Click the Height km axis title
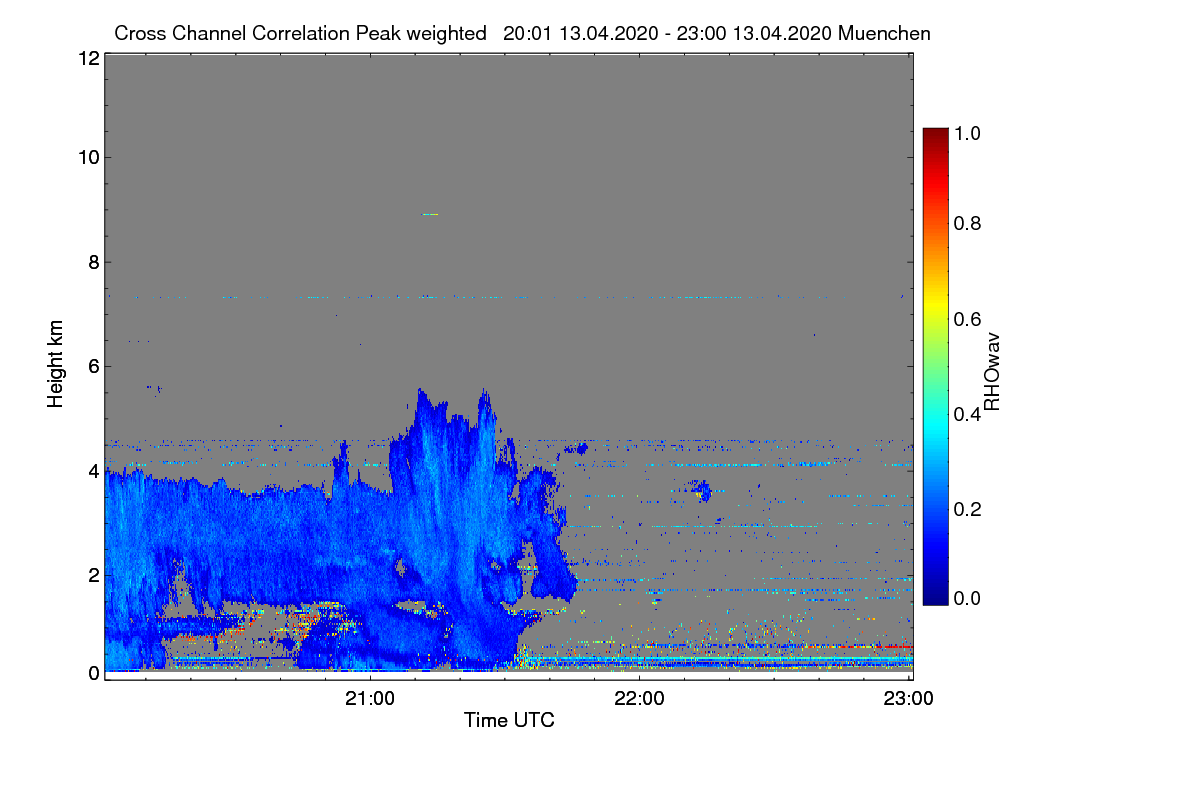Screen dimensions: 1200x800 click(56, 365)
